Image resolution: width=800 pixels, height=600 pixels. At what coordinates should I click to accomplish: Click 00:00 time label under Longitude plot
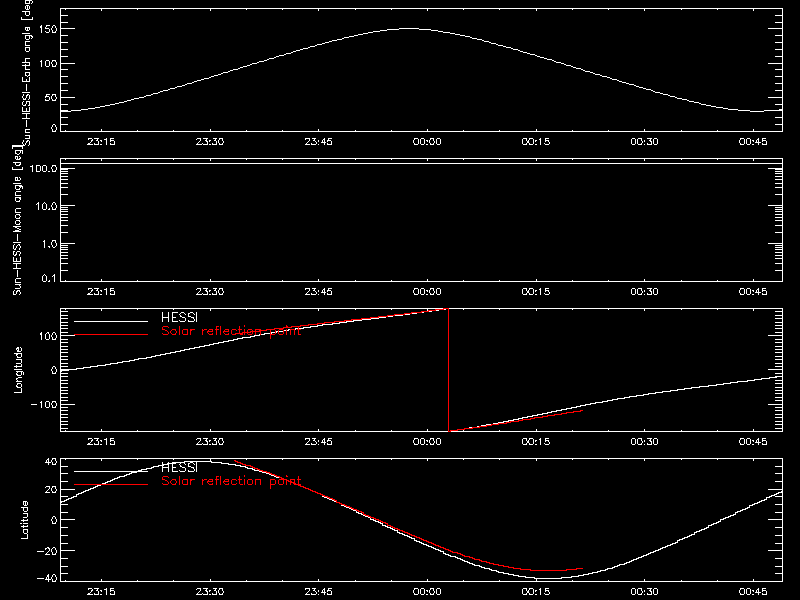pyautogui.click(x=427, y=442)
